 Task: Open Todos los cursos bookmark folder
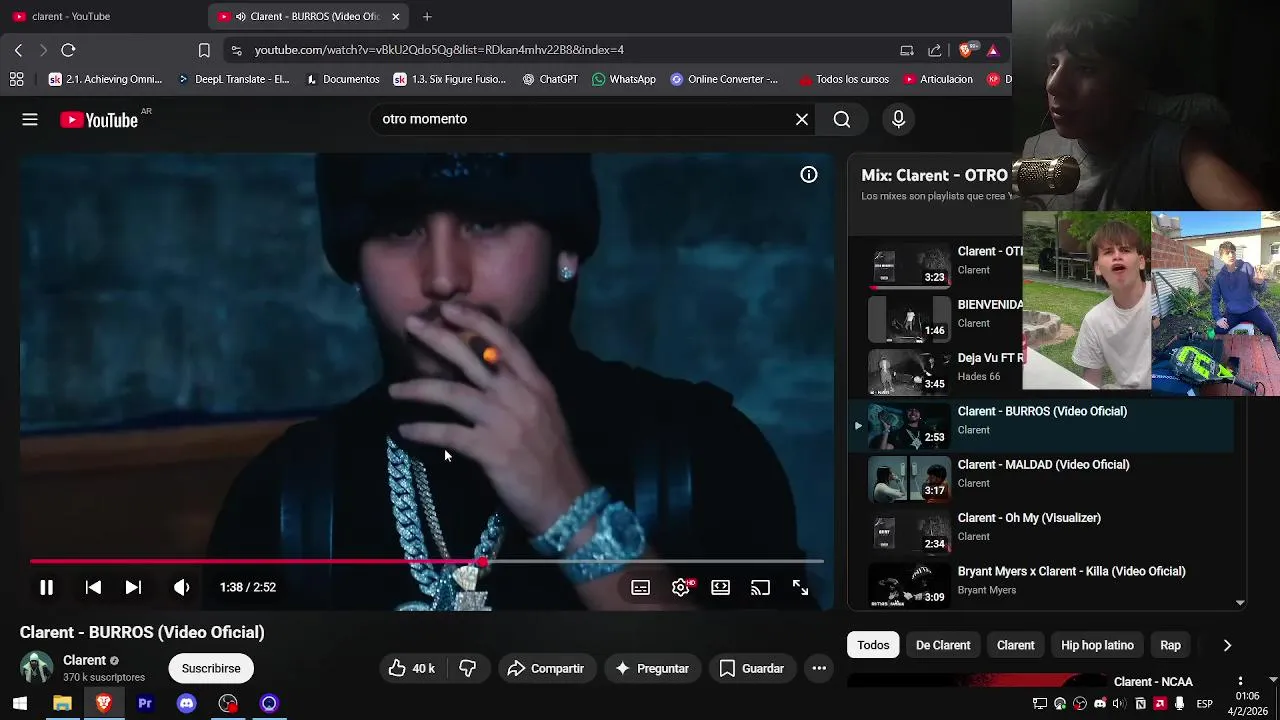pyautogui.click(x=844, y=79)
